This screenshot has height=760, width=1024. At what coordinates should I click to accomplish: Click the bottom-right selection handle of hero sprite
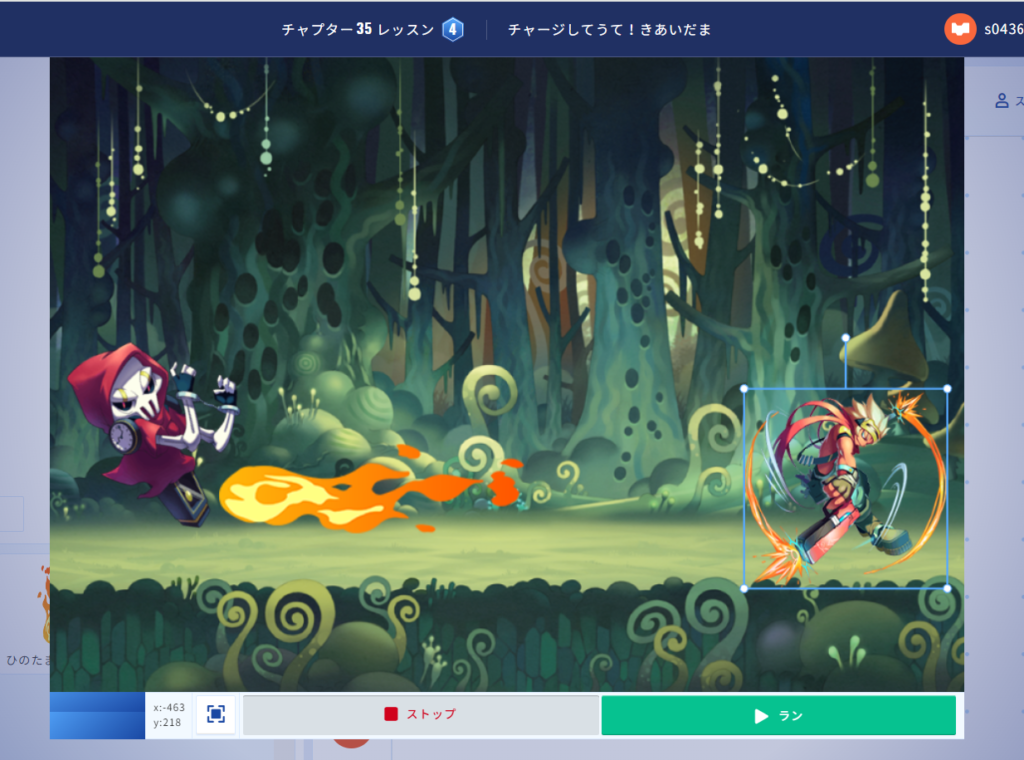(948, 588)
